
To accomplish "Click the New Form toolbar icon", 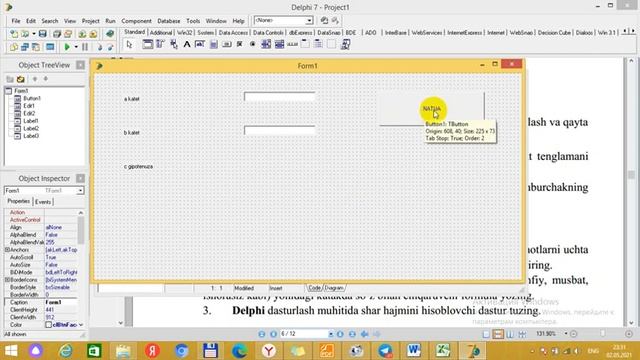I will tap(50, 47).
